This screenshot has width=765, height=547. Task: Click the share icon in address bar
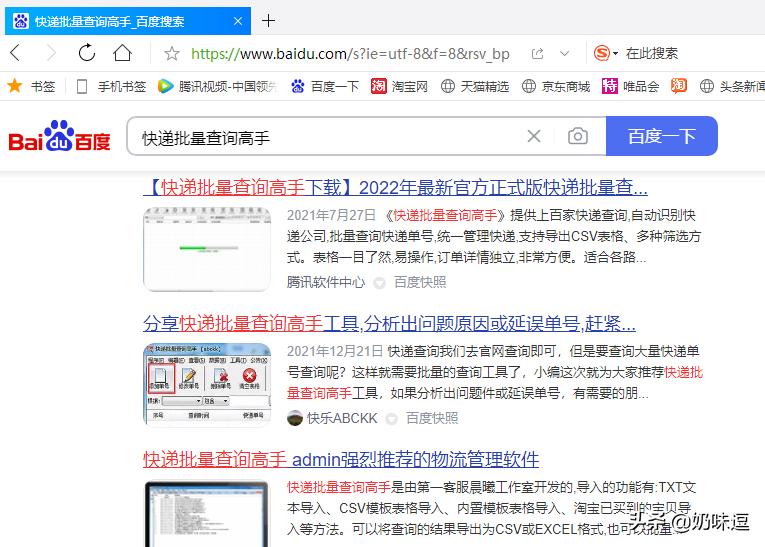[x=537, y=54]
